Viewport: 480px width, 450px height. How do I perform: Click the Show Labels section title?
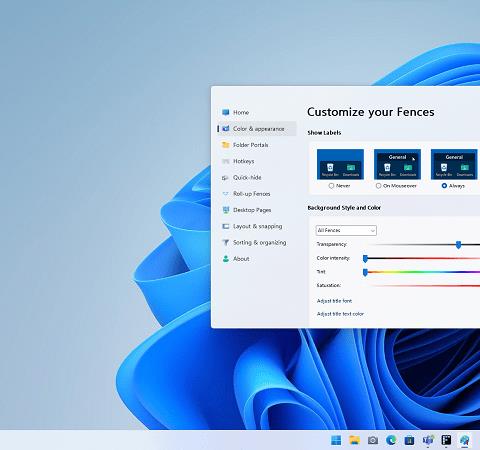[x=324, y=133]
